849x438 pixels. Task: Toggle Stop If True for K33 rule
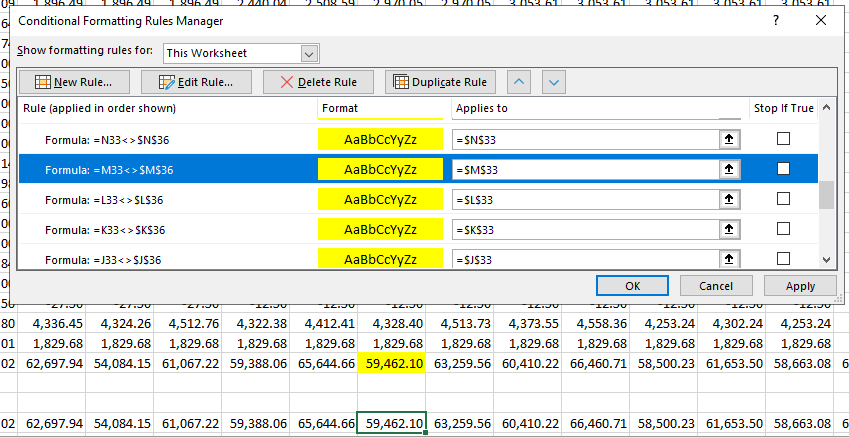(783, 230)
